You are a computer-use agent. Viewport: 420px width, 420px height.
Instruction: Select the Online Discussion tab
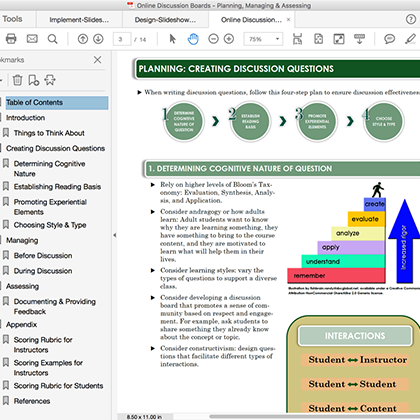[251, 20]
